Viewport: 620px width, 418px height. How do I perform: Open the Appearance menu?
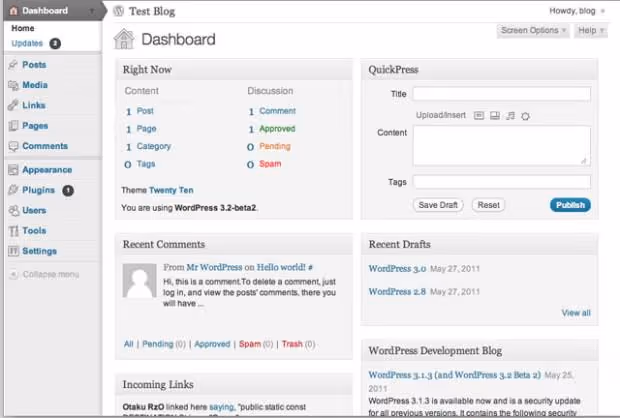click(47, 170)
